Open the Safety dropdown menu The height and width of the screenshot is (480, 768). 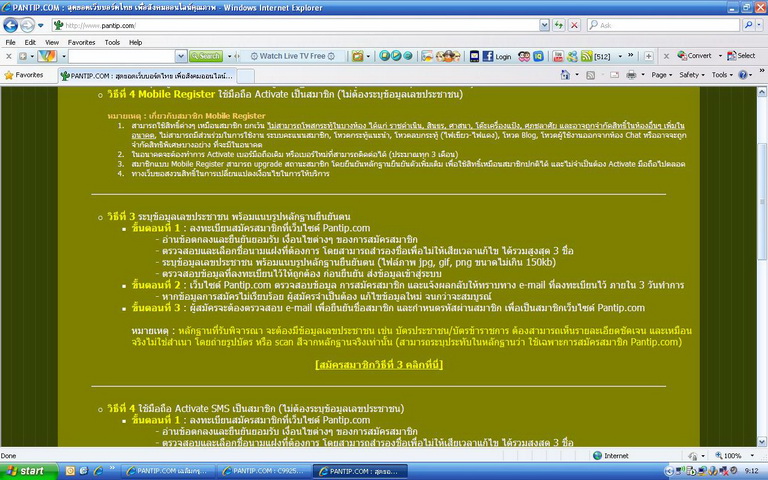691,75
